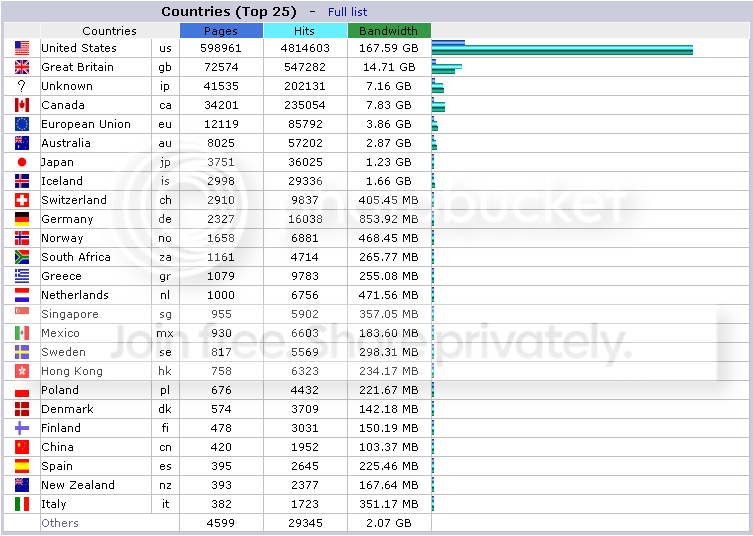
Task: Click the Canada traffic bar graph
Action: (438, 105)
